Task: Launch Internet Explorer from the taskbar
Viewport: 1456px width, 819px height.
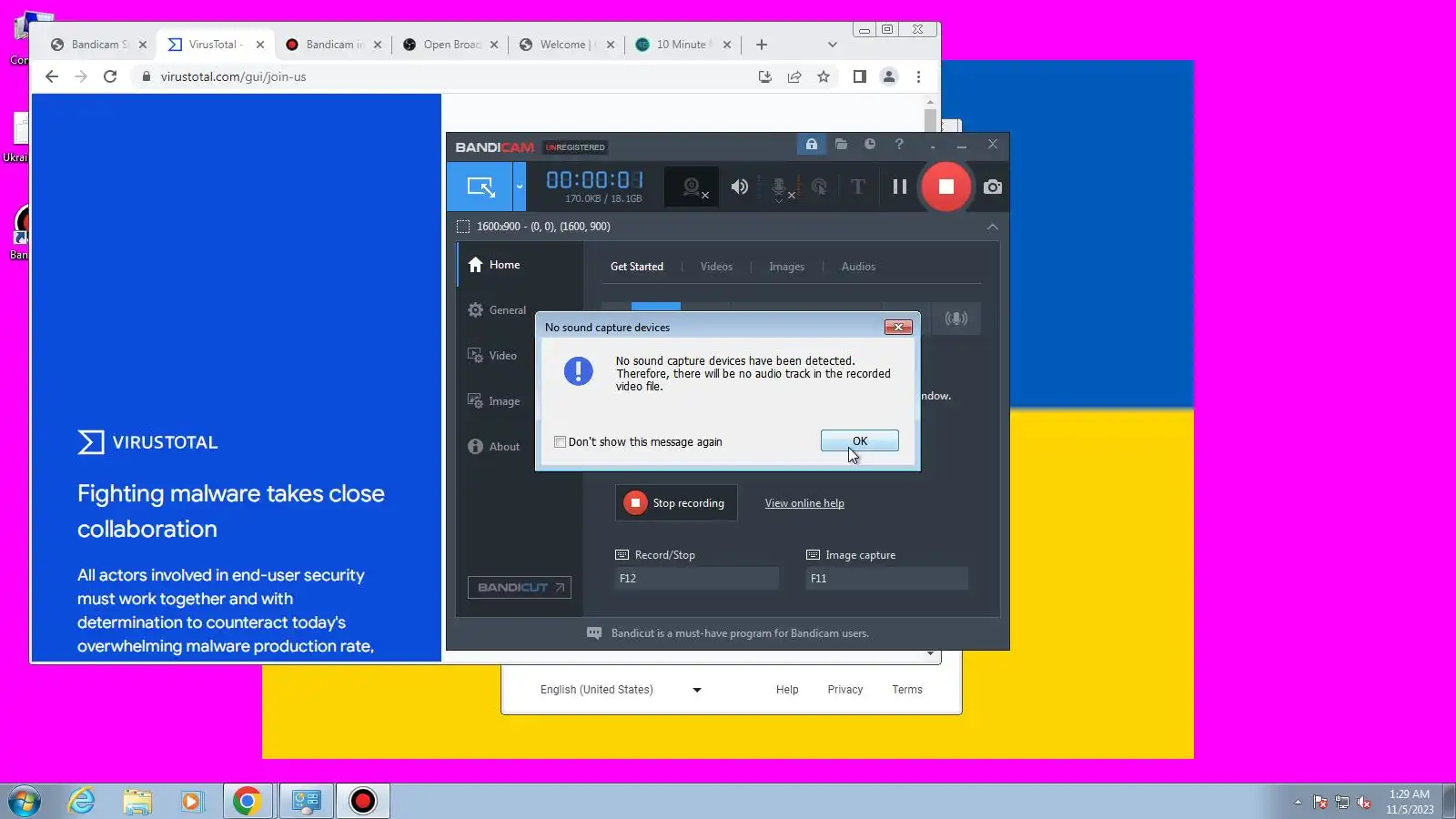Action: (x=82, y=801)
